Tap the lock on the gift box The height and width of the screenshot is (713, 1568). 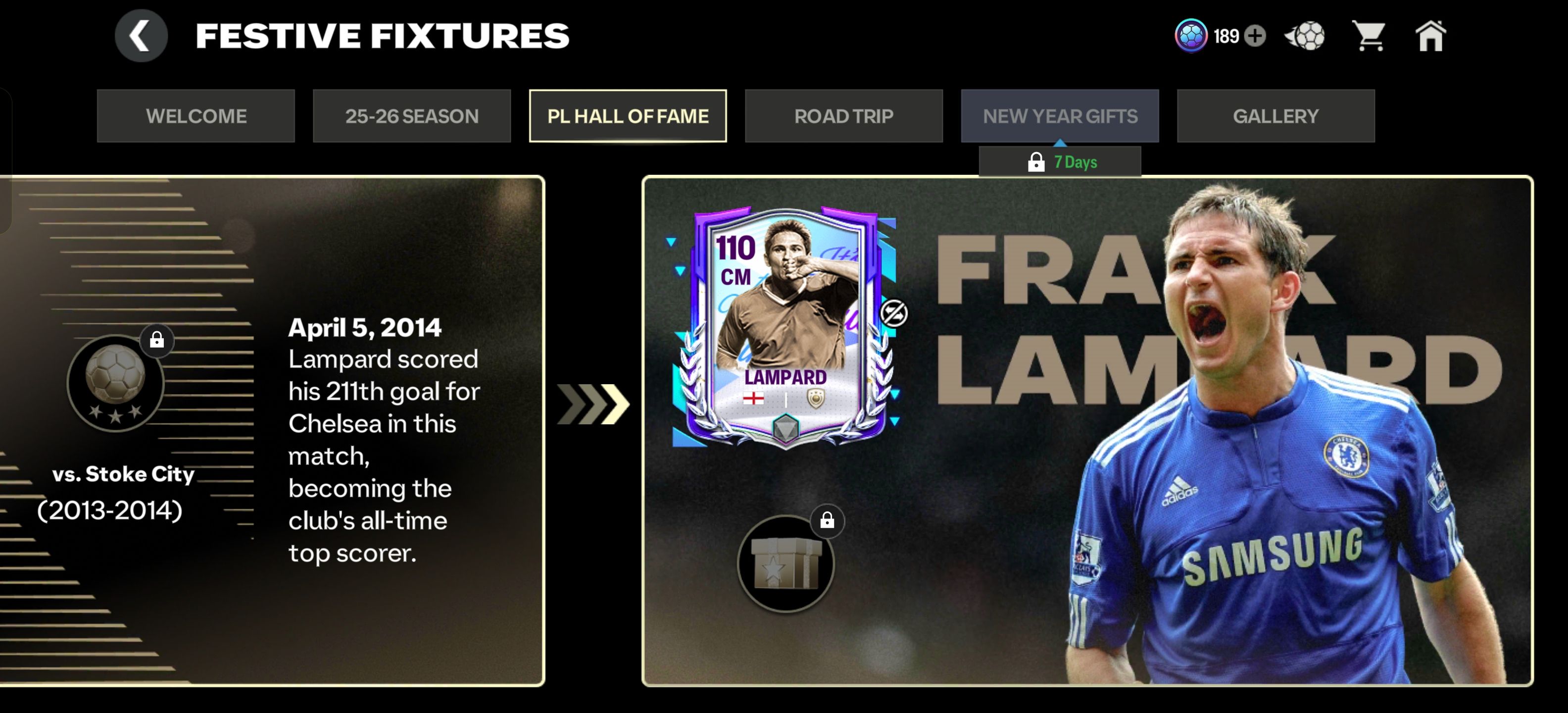(827, 520)
